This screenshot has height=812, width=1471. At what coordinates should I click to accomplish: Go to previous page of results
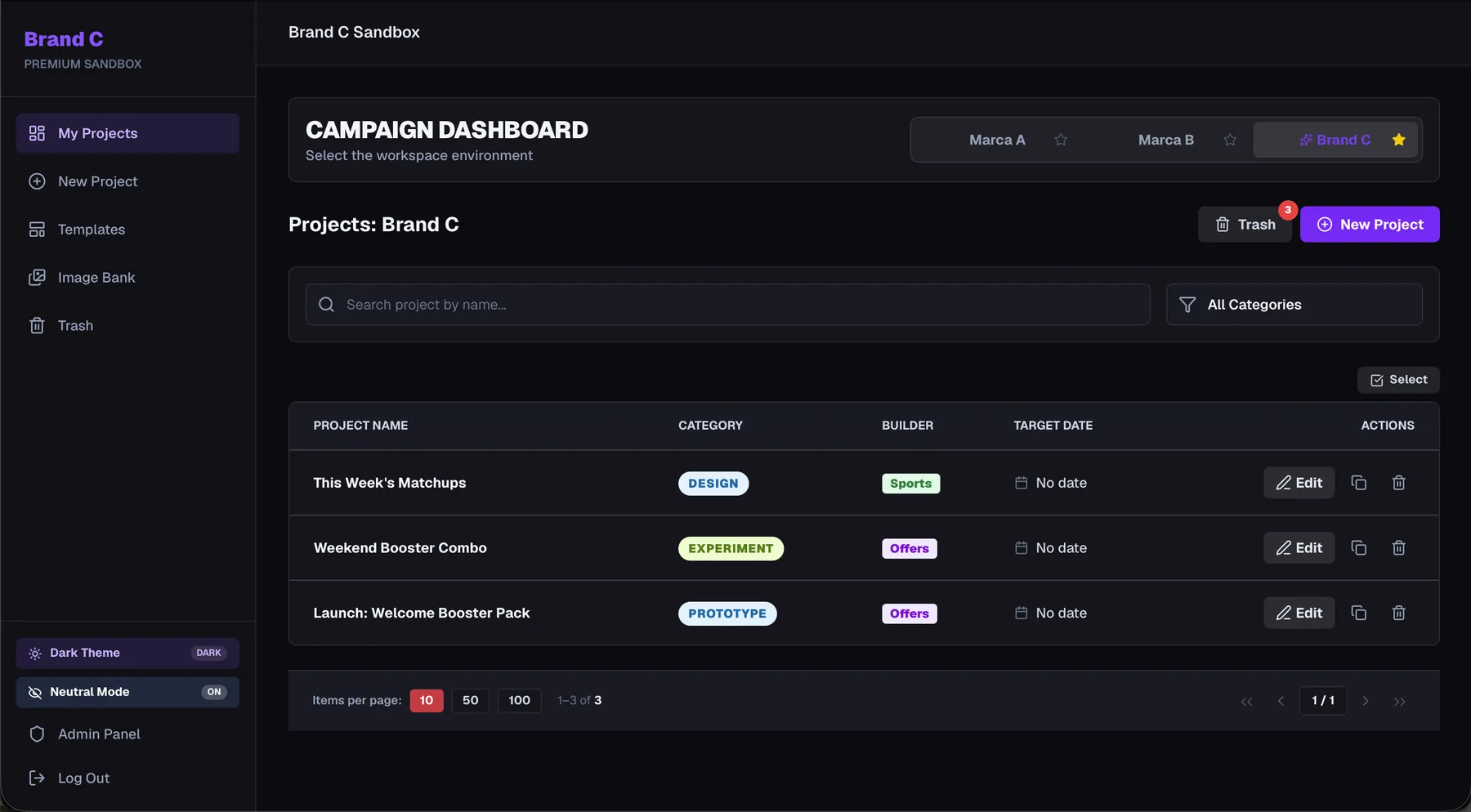tap(1281, 701)
